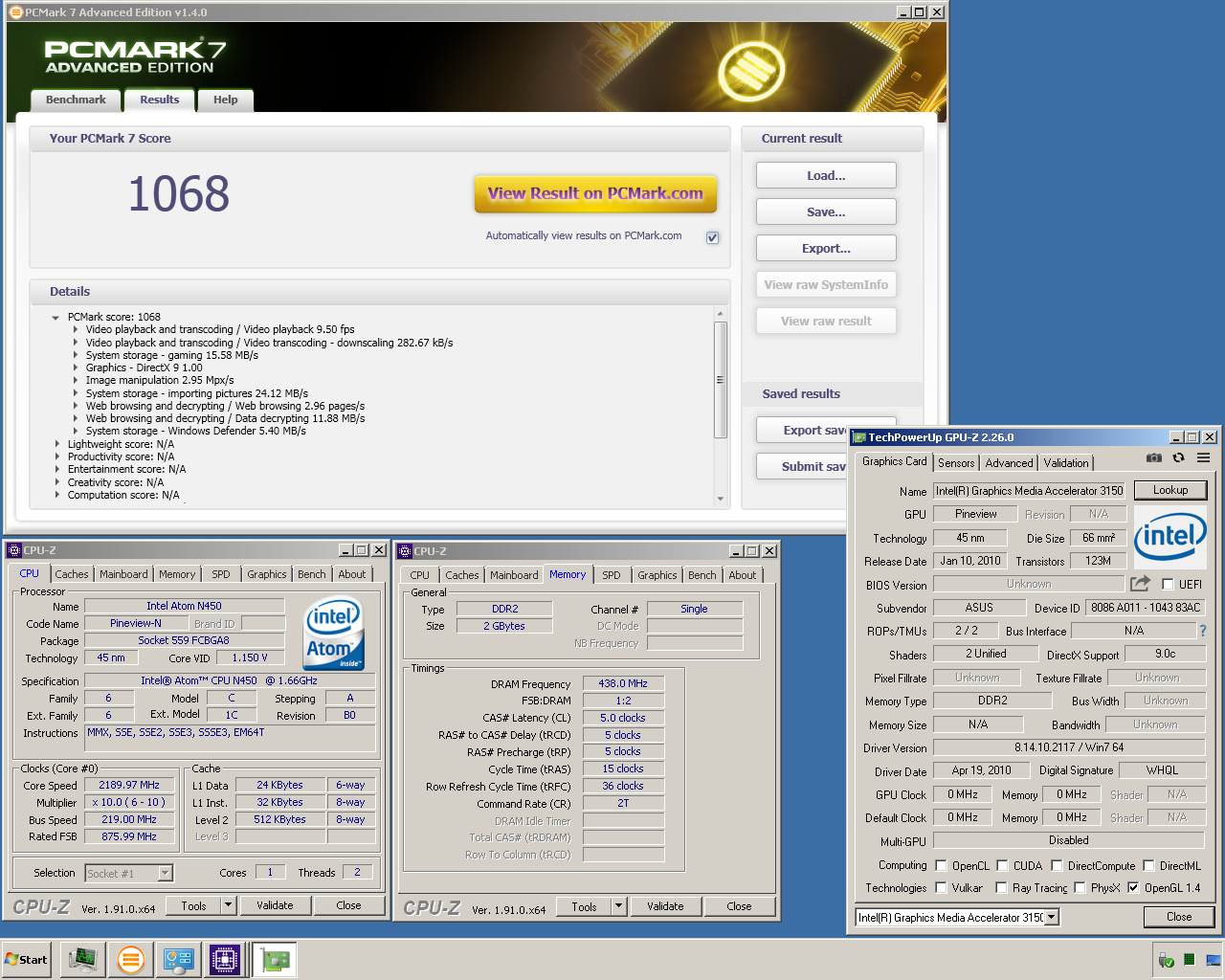The image size is (1225, 980).
Task: Switch to CPU-Z purple chip taskbar icon
Action: pos(225,959)
